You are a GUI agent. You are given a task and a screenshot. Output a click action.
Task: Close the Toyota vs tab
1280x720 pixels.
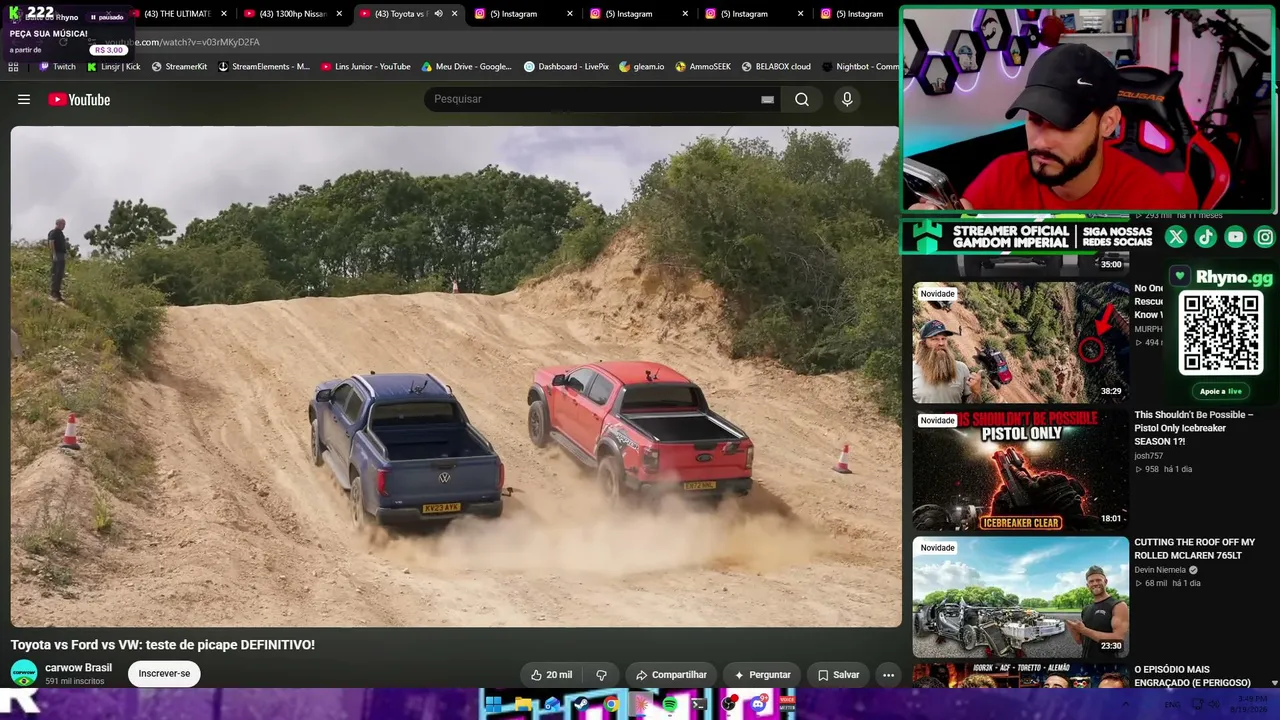455,14
